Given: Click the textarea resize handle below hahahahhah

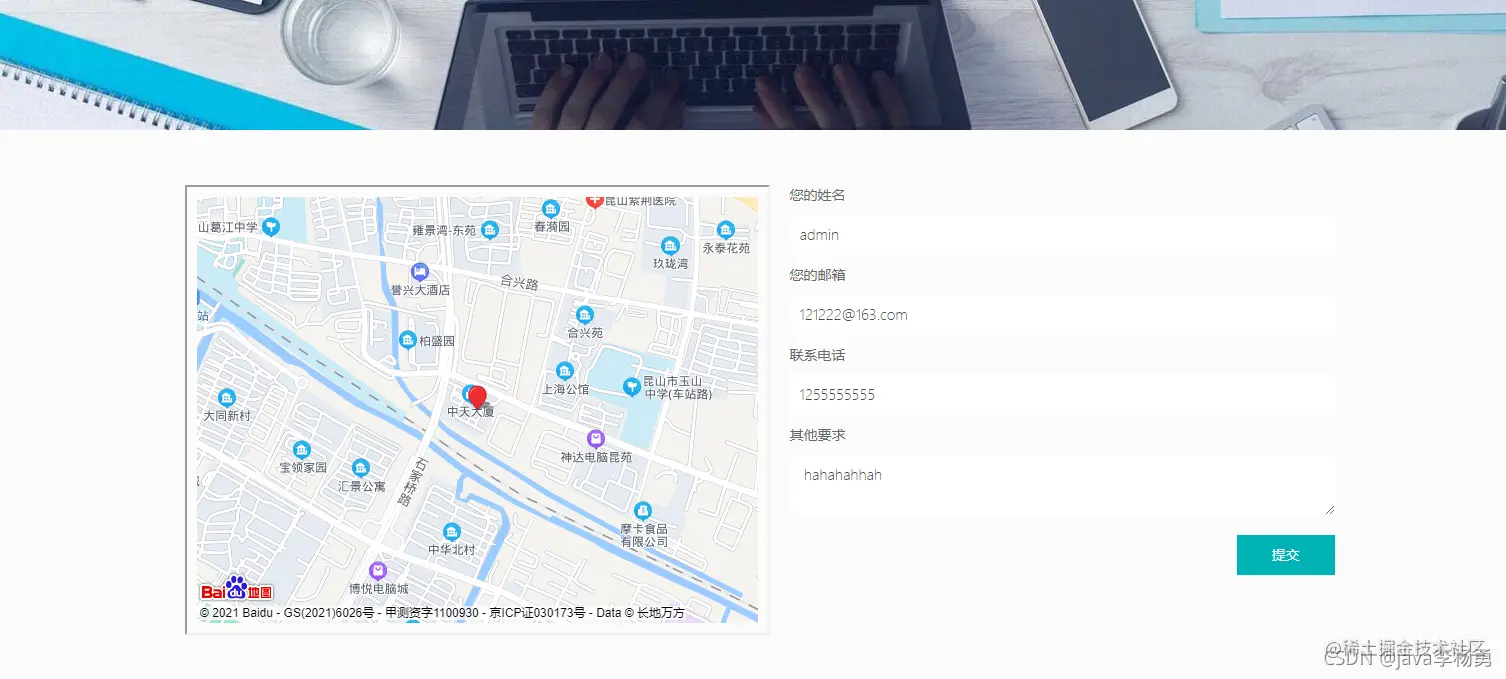Looking at the screenshot, I should (1330, 509).
